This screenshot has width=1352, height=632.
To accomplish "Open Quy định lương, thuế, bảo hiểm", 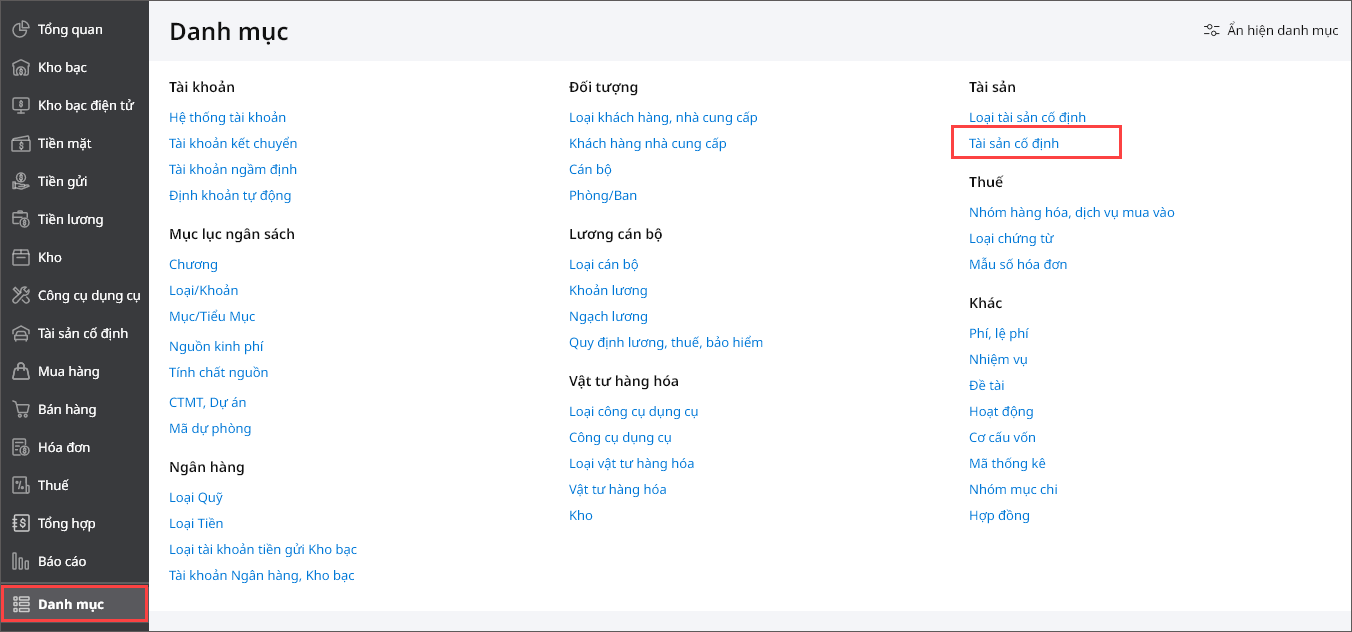I will click(665, 342).
